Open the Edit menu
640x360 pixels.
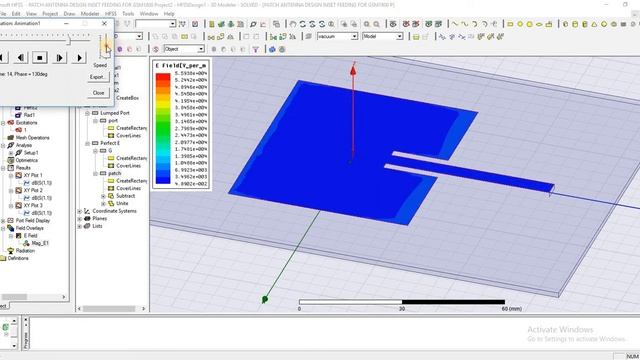[16, 13]
